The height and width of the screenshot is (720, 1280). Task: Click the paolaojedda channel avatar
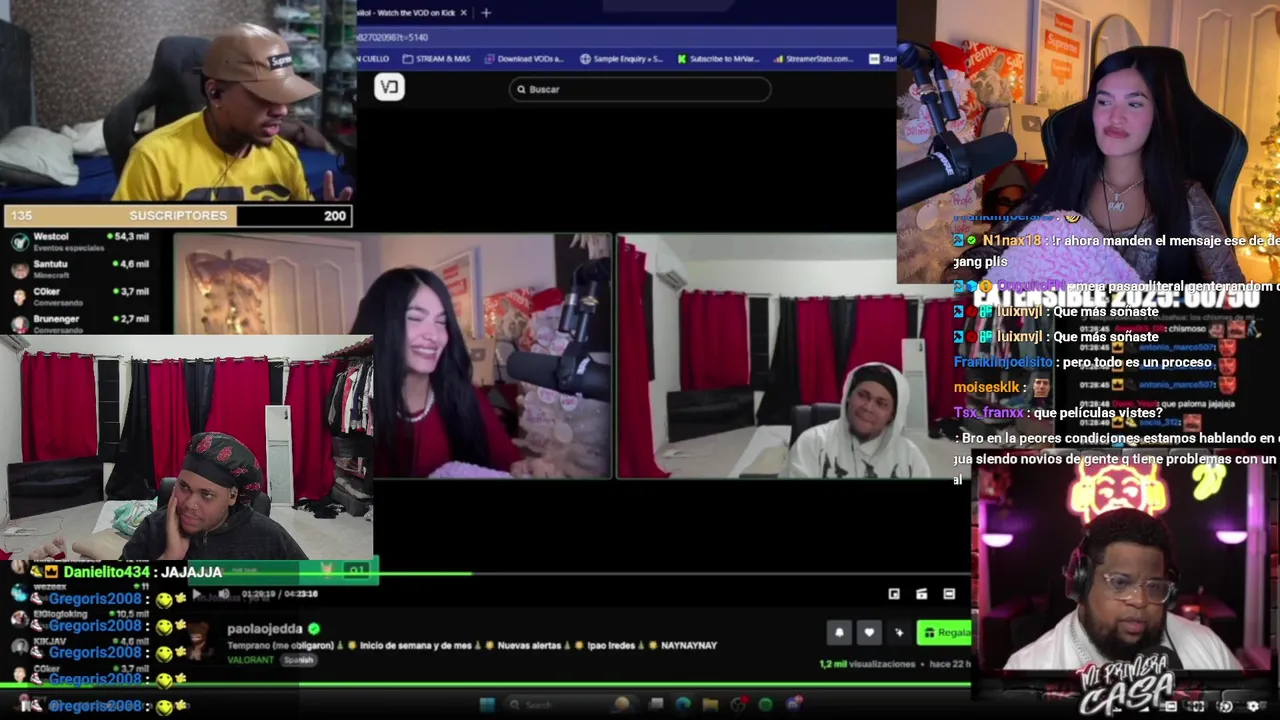(x=201, y=642)
